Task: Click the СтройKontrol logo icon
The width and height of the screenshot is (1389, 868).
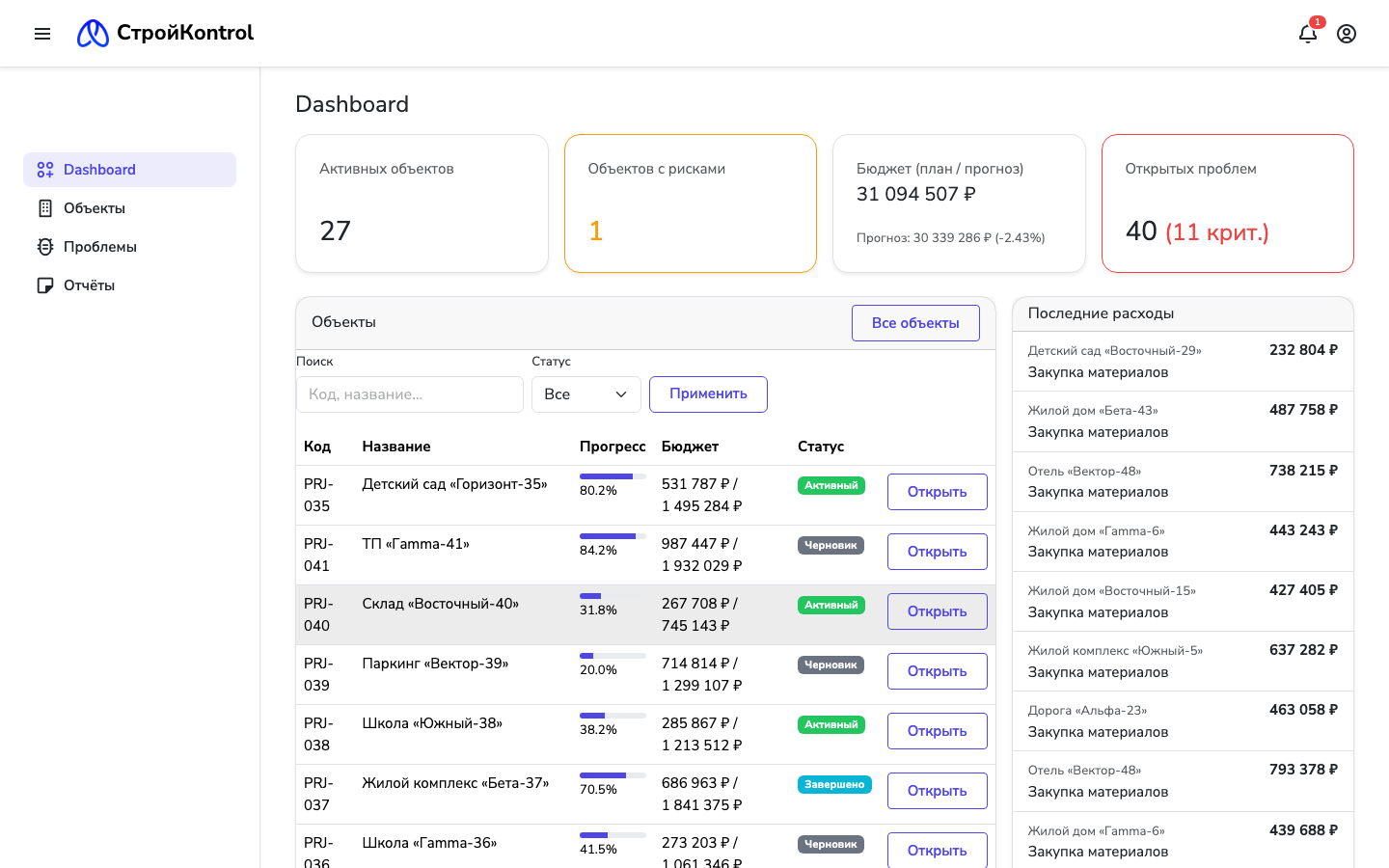Action: point(93,34)
